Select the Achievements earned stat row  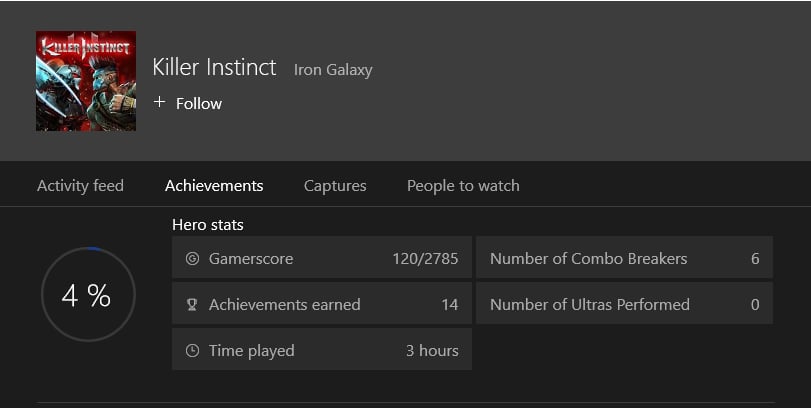click(x=322, y=304)
